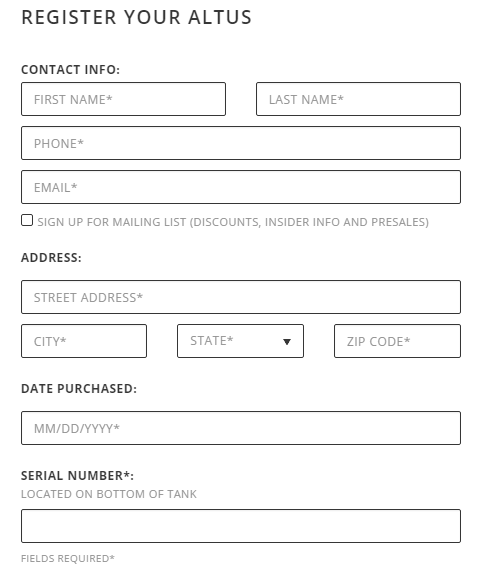Image resolution: width=477 pixels, height=584 pixels.
Task: Click the 'Address:' section label
Action: pos(51,257)
